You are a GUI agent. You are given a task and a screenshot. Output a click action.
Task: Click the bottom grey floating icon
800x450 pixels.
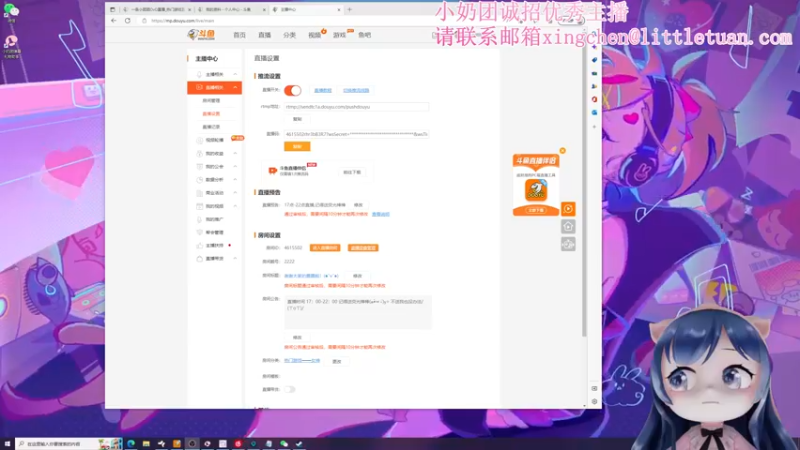click(568, 244)
